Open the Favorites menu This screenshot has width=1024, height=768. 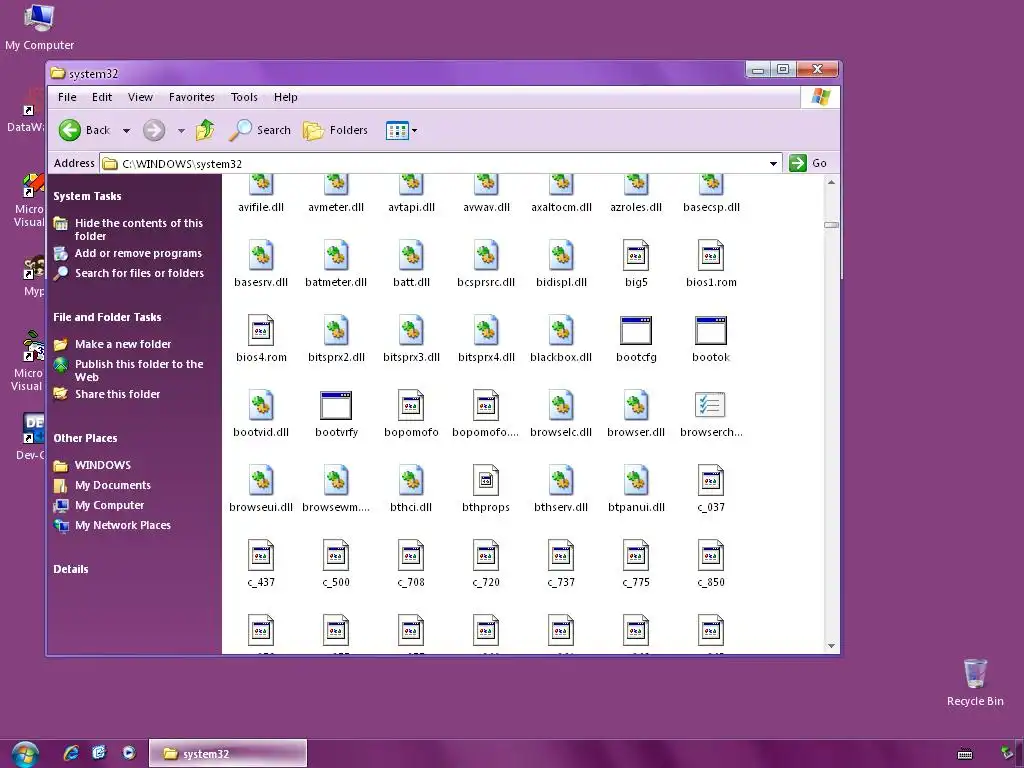pyautogui.click(x=191, y=97)
